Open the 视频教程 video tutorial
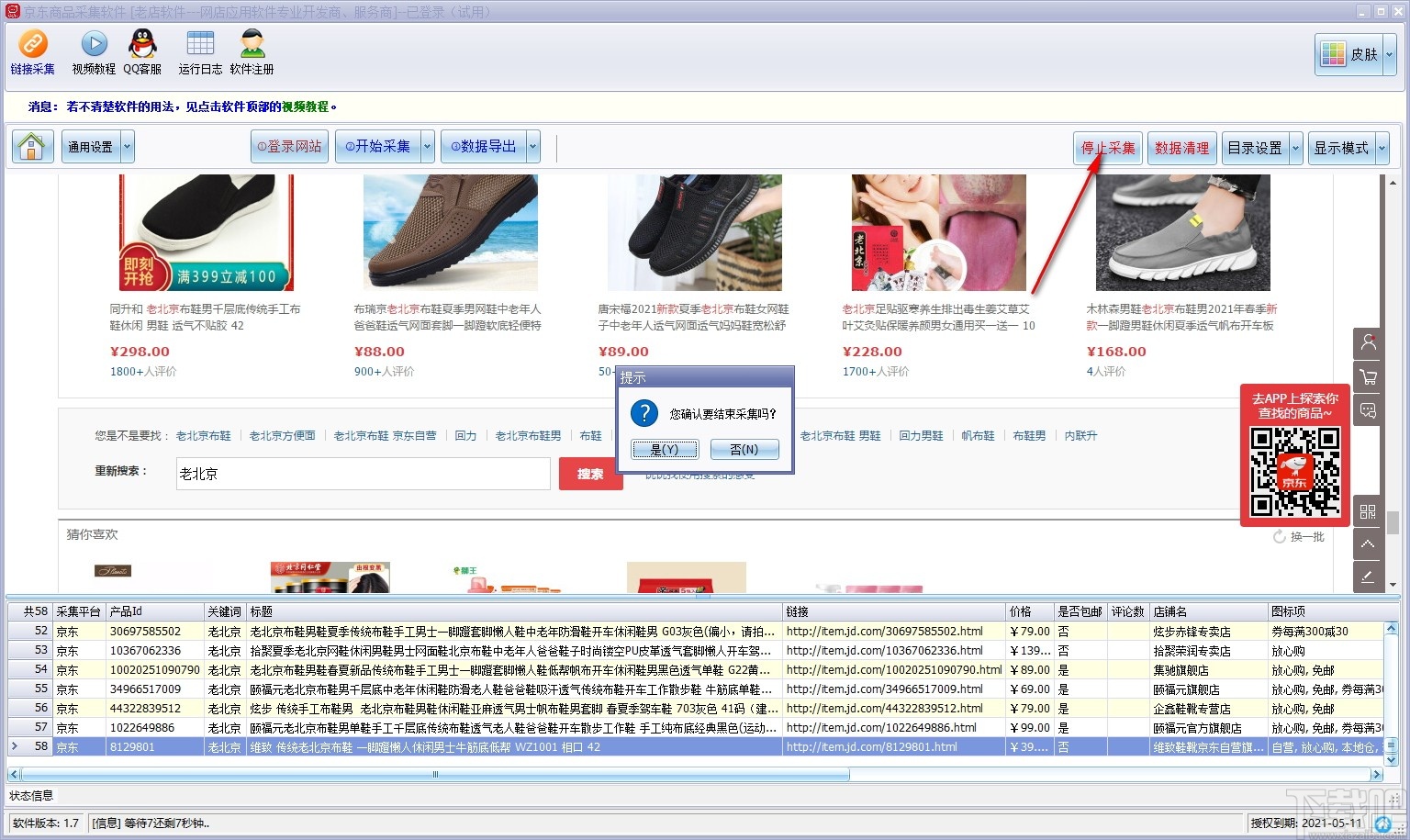This screenshot has width=1410, height=840. click(94, 52)
